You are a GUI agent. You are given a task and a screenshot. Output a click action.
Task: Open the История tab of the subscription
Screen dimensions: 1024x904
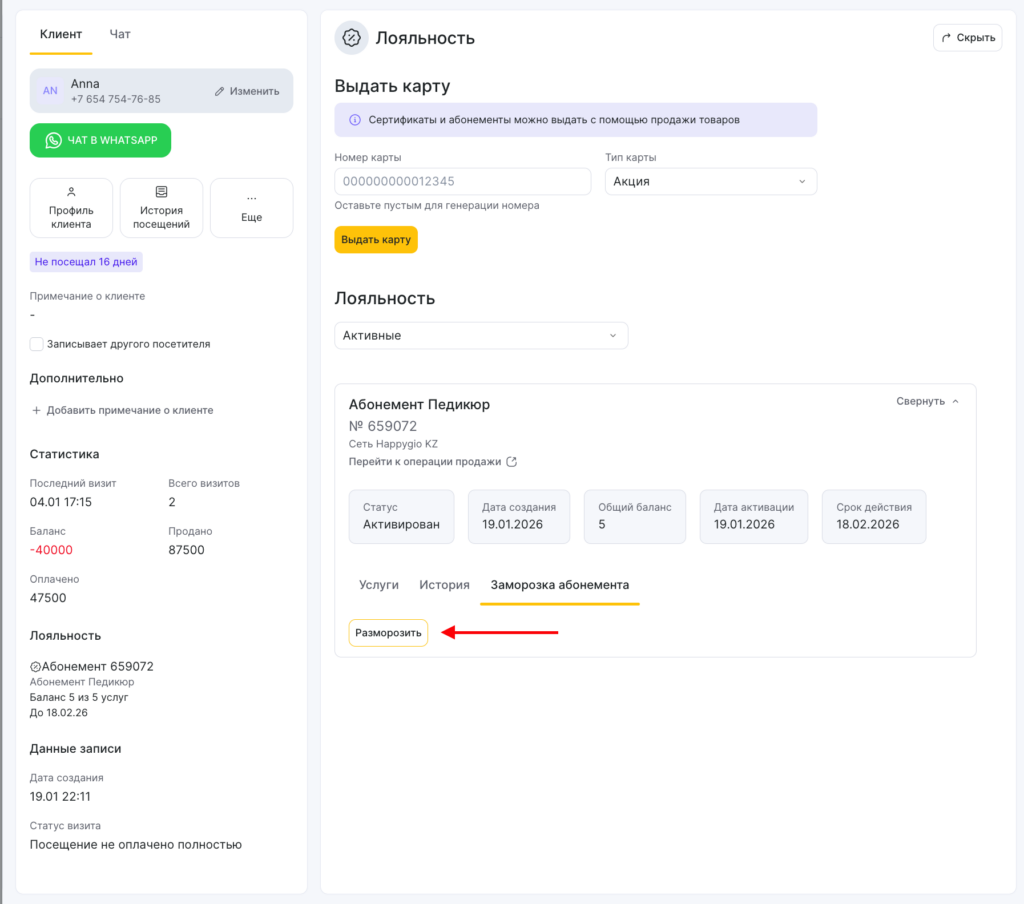pos(444,585)
